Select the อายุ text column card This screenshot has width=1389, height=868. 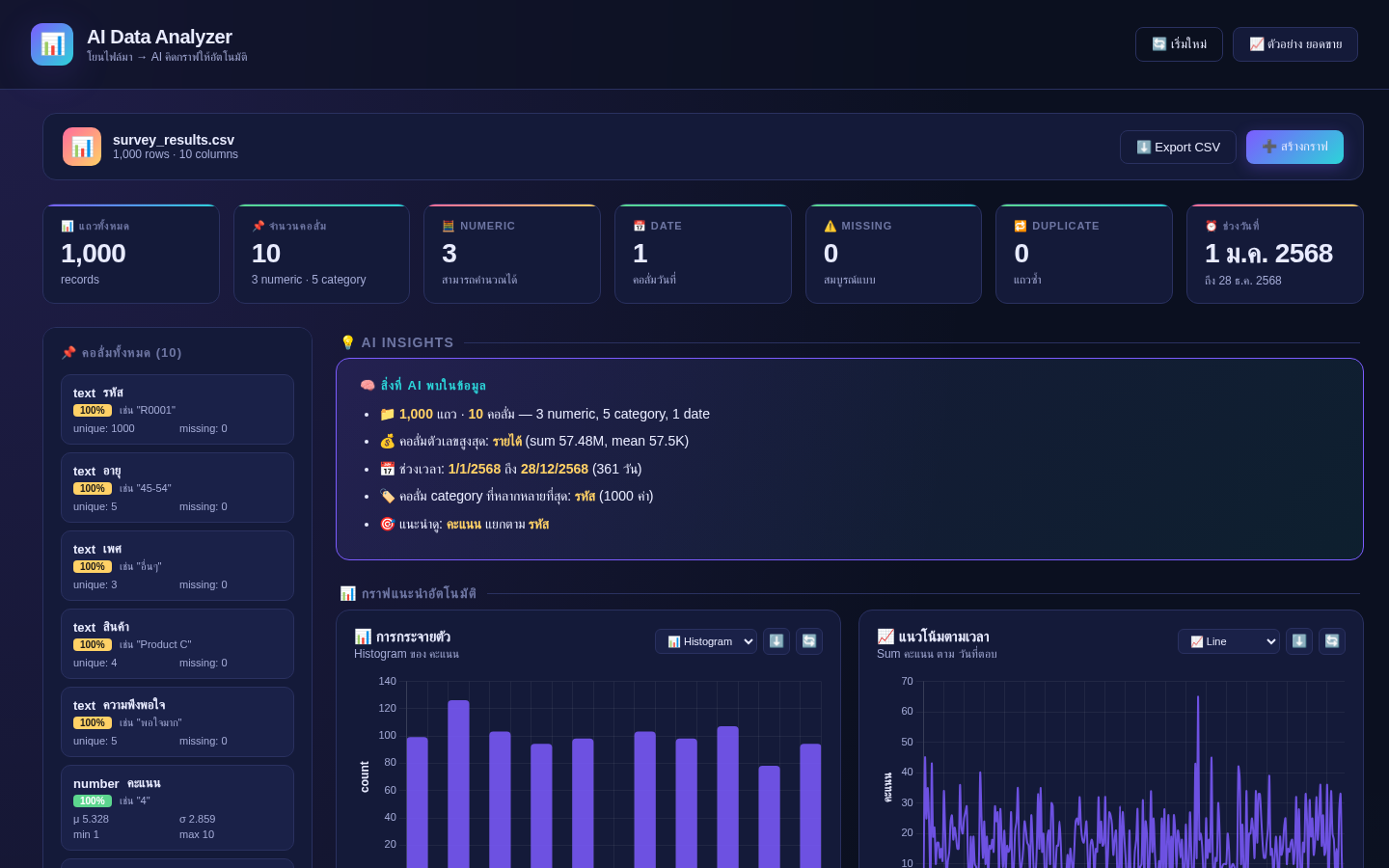(177, 488)
